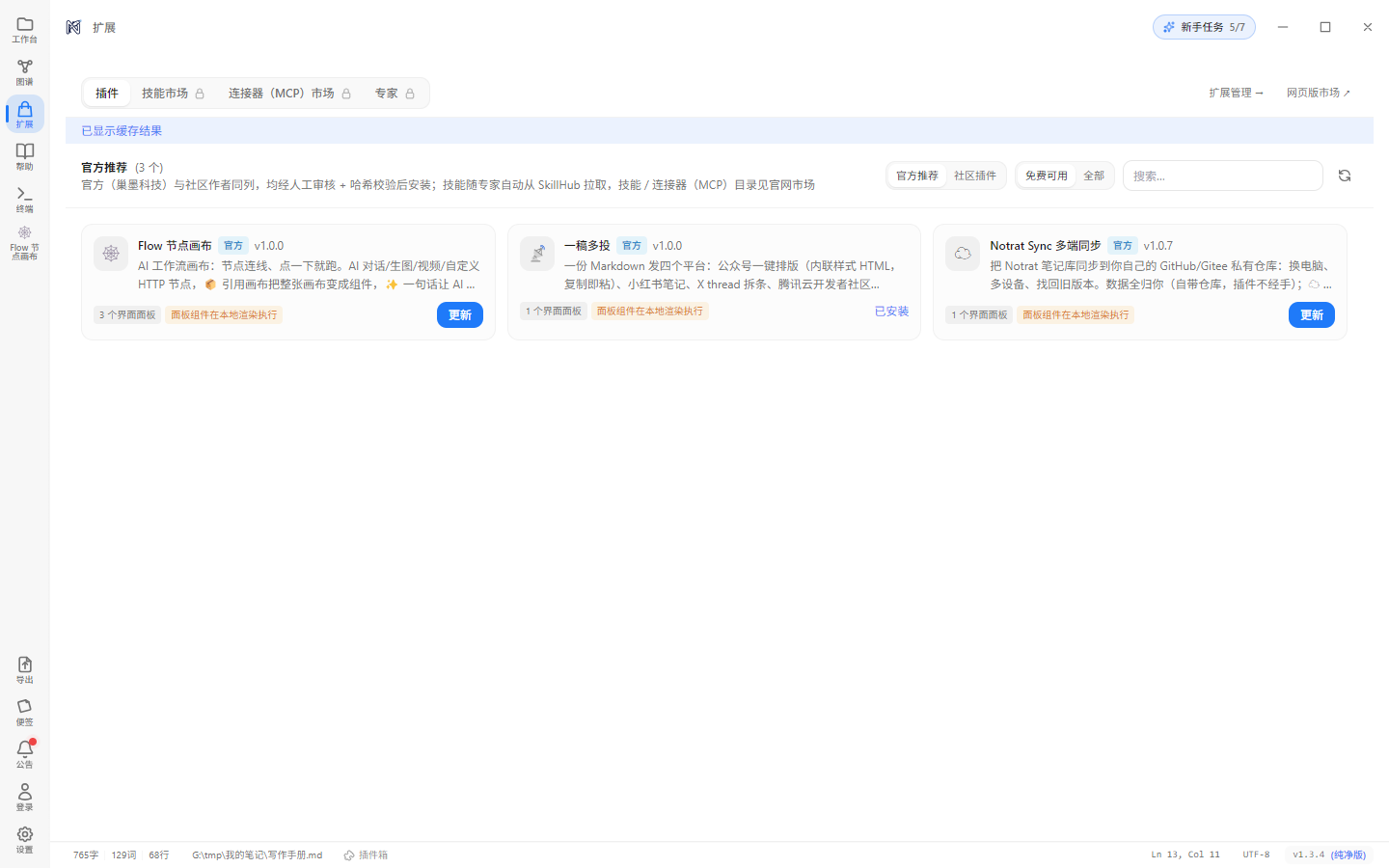
Task: Select the 扩展 extensions sidebar icon
Action: (25, 115)
